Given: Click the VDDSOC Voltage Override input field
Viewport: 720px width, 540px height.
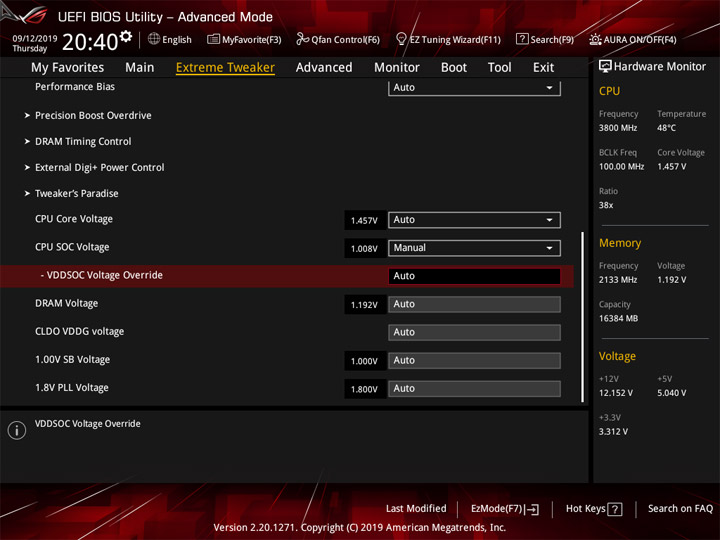Looking at the screenshot, I should (474, 276).
